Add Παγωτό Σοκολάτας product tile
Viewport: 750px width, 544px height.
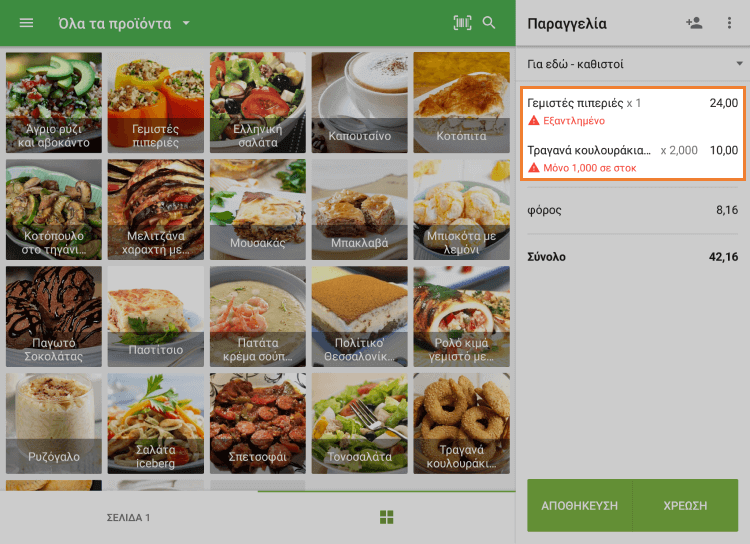coord(54,316)
